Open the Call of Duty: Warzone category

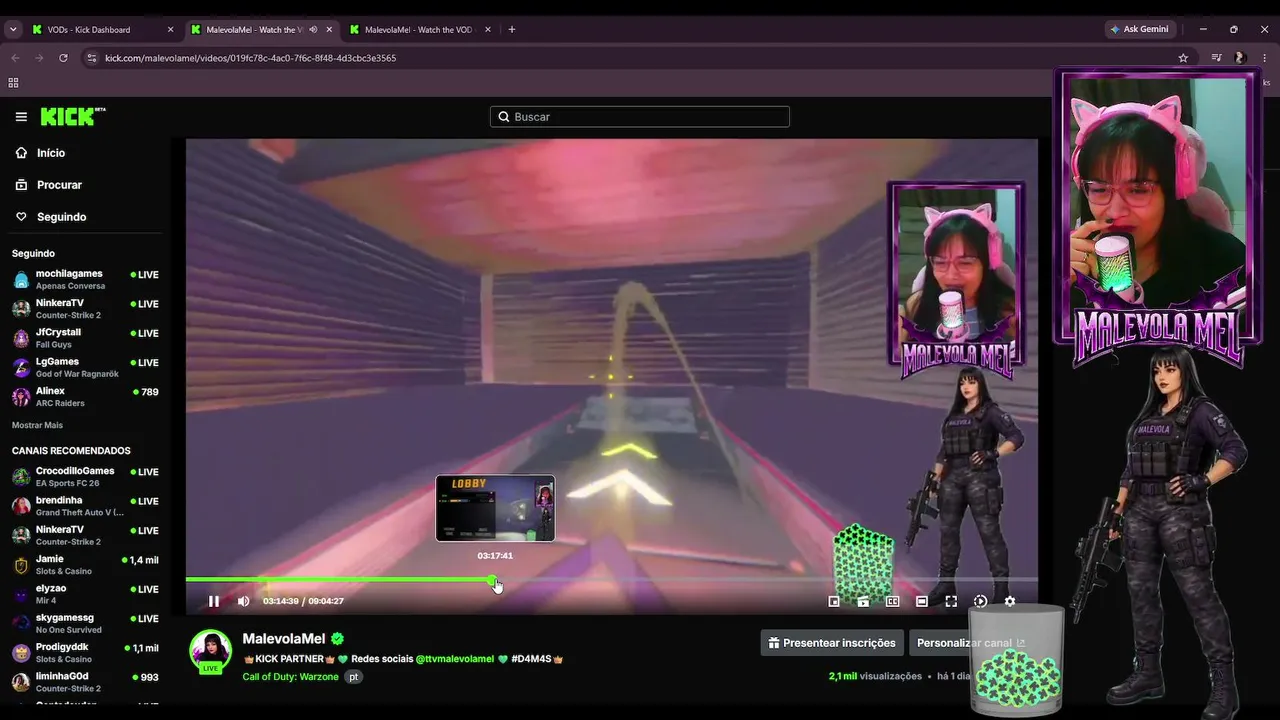pyautogui.click(x=290, y=677)
